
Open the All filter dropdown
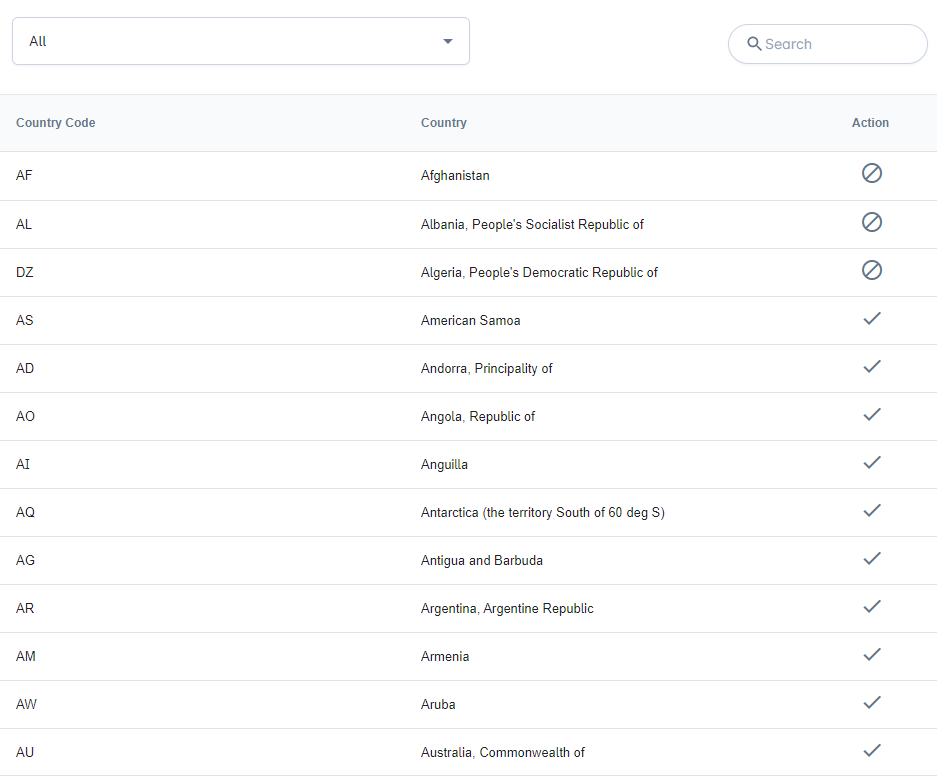pyautogui.click(x=241, y=41)
